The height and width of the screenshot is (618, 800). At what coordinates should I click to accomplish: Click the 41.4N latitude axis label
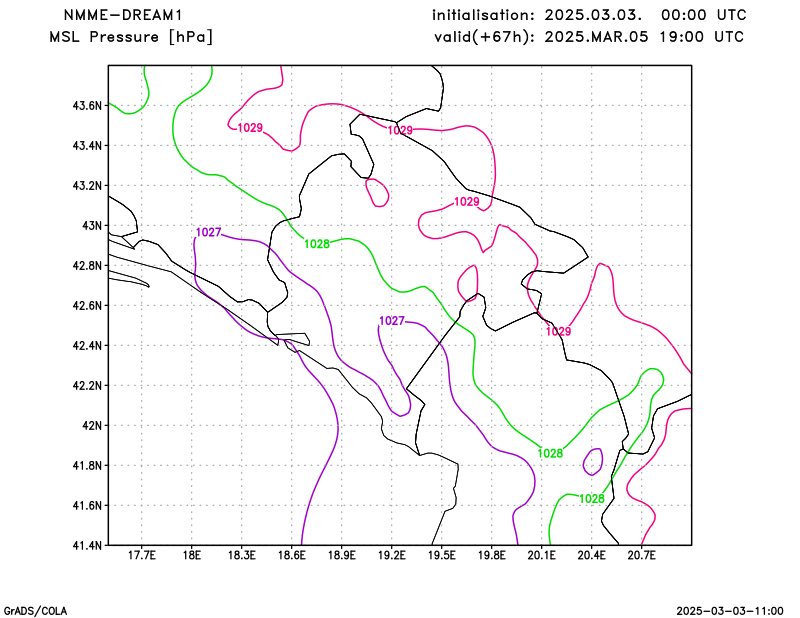pos(87,545)
